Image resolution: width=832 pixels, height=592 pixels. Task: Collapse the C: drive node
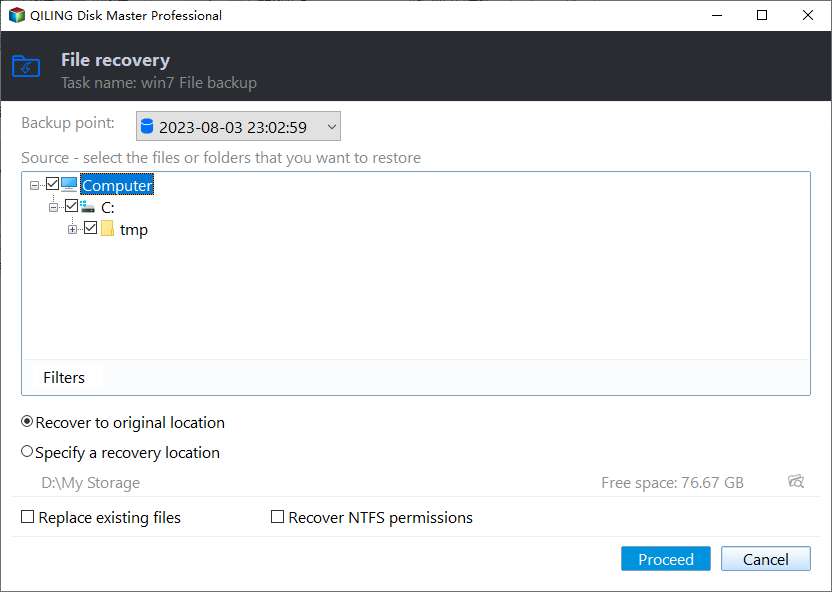point(53,207)
